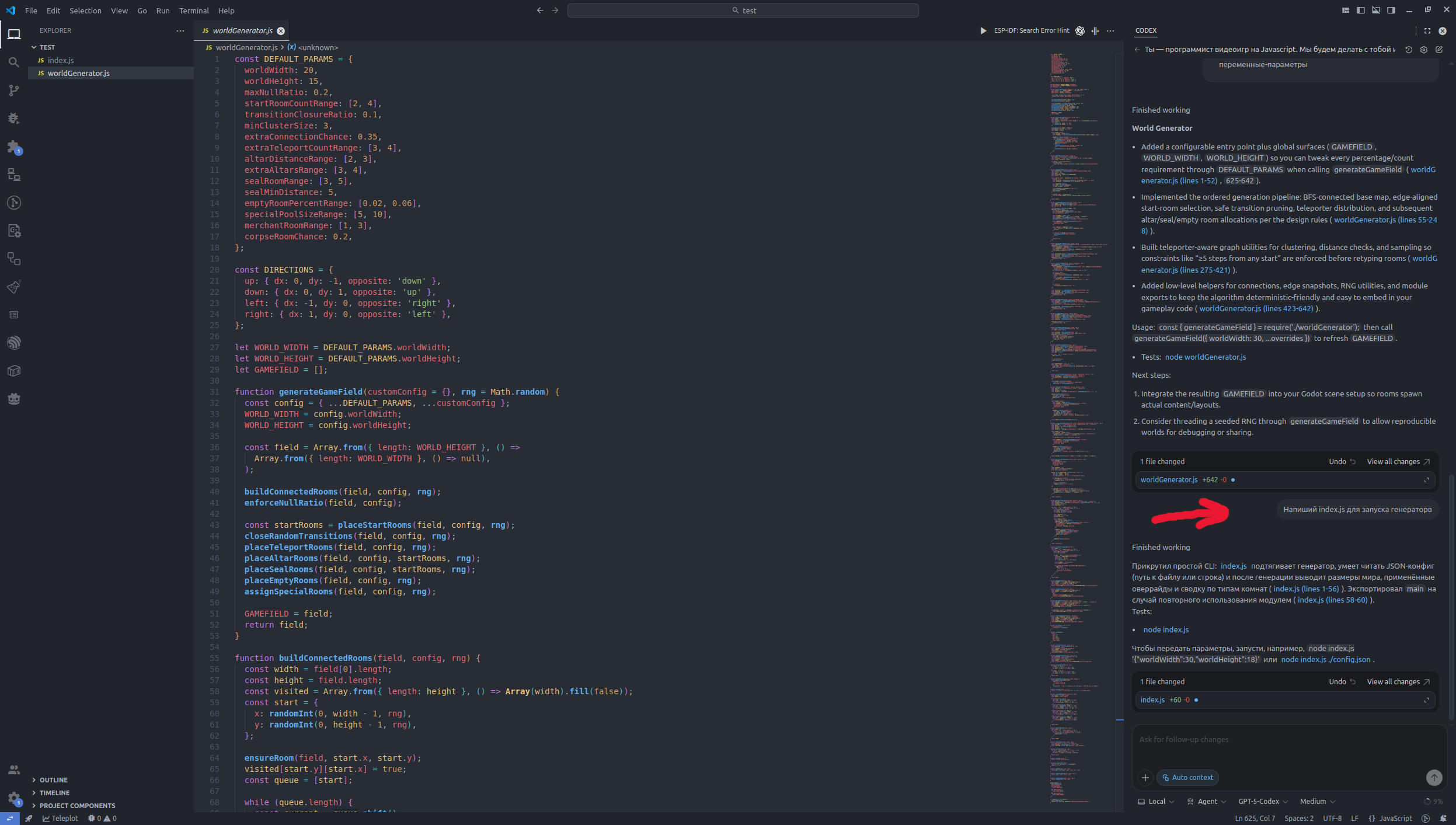Expand the OUTLINE section
The width and height of the screenshot is (1456, 825).
53,780
